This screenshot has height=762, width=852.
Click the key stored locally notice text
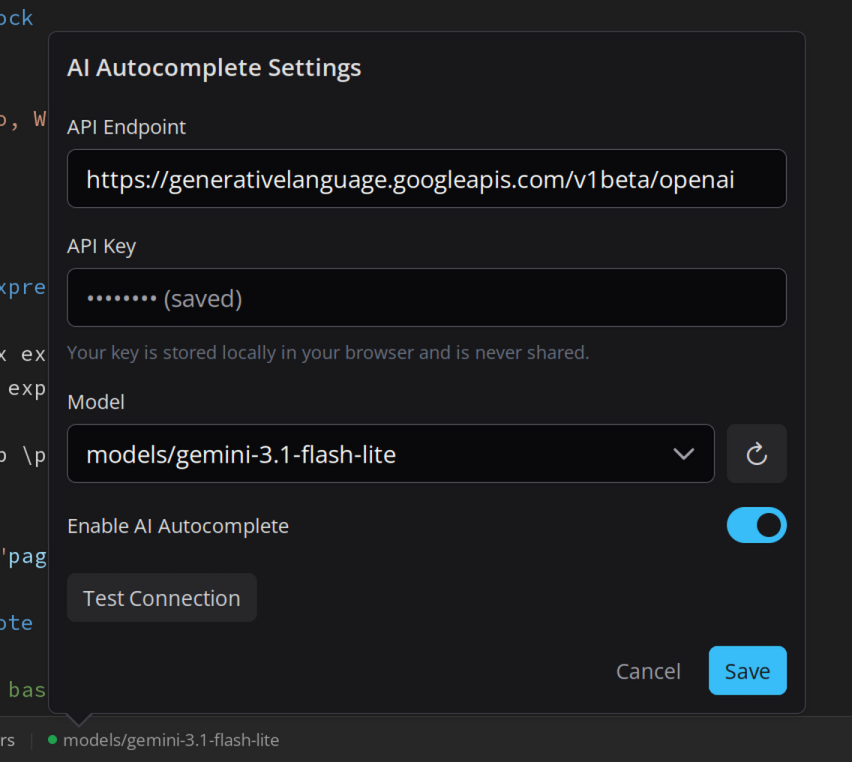(x=328, y=353)
